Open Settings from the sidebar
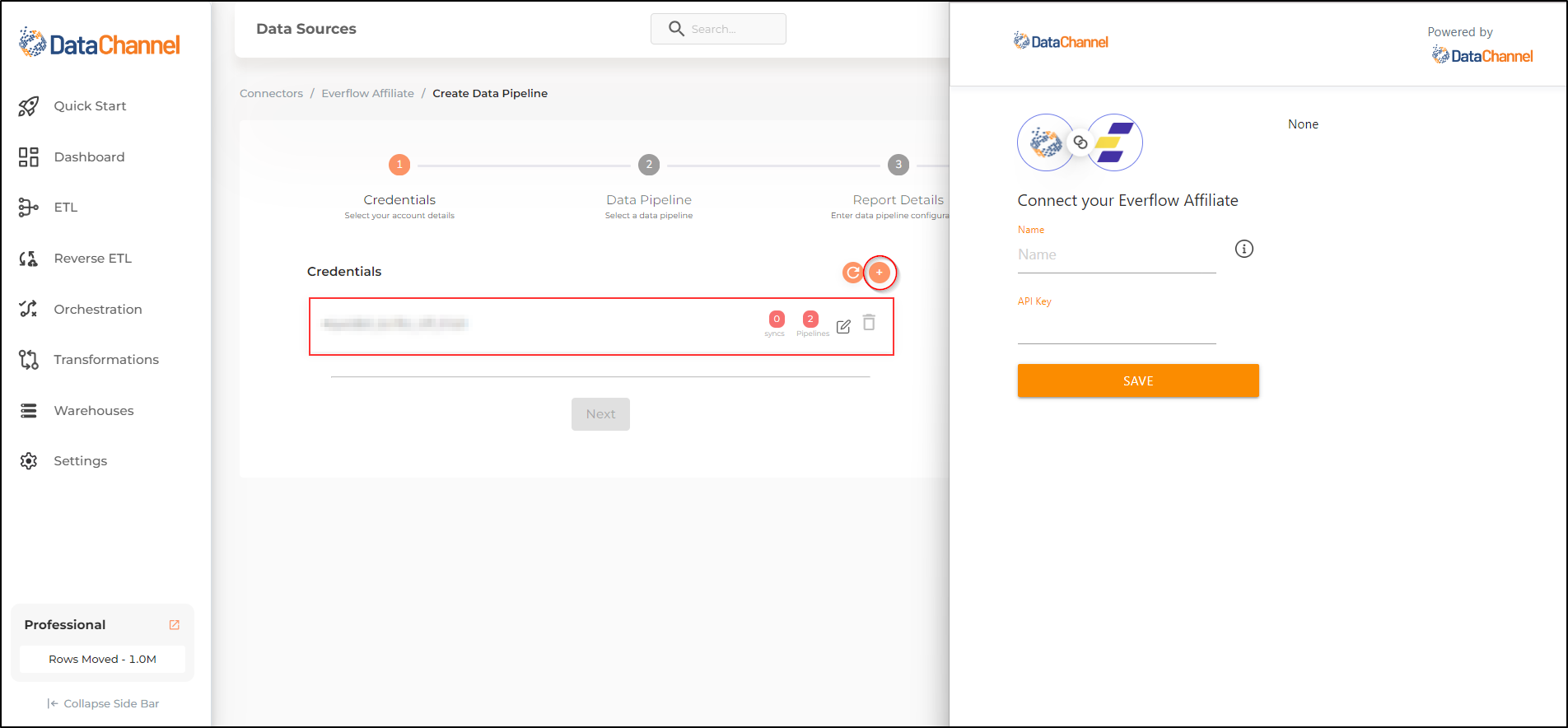Viewport: 1568px width, 728px height. point(80,461)
